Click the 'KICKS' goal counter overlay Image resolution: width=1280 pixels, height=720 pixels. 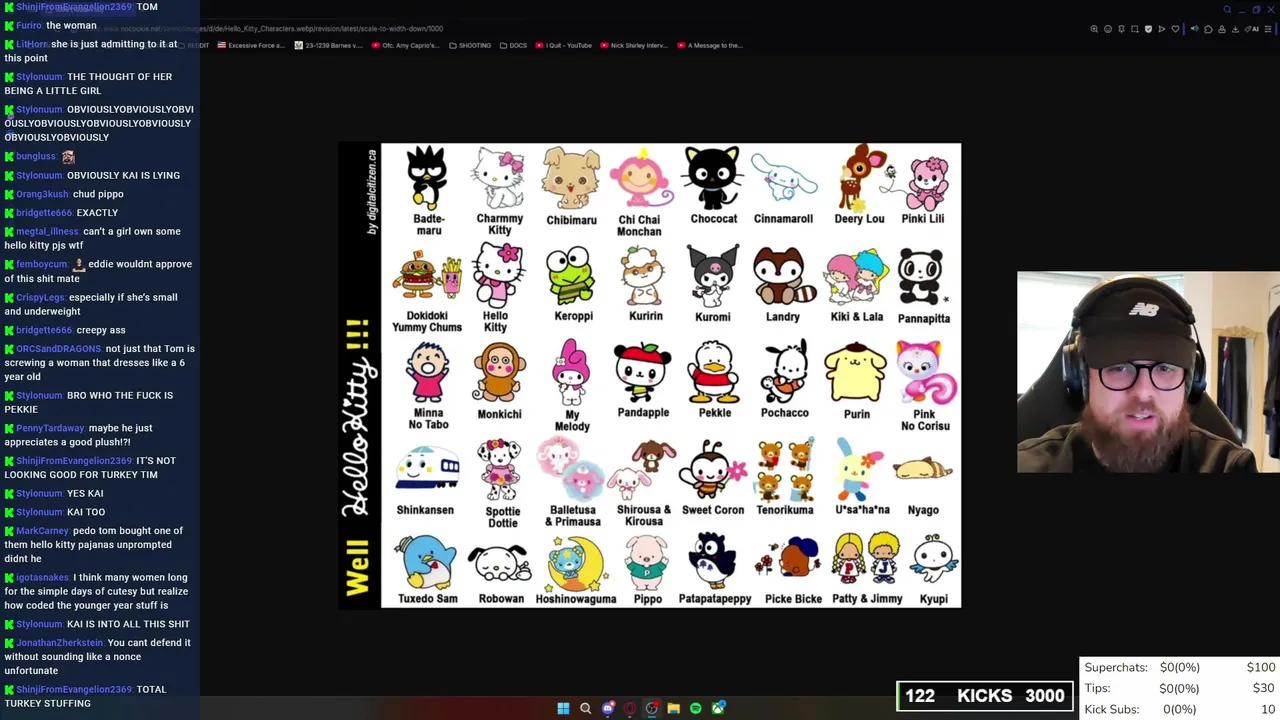tap(985, 696)
